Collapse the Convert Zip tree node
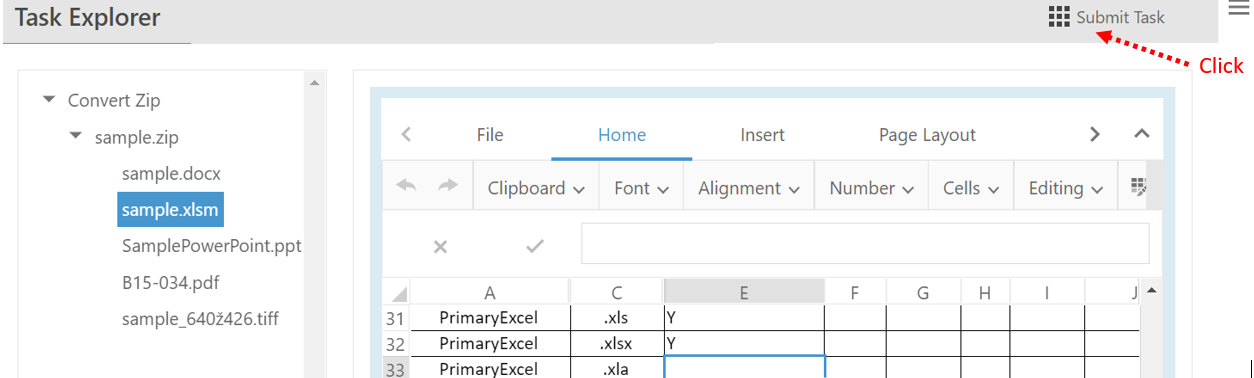This screenshot has width=1254, height=378. (x=48, y=100)
